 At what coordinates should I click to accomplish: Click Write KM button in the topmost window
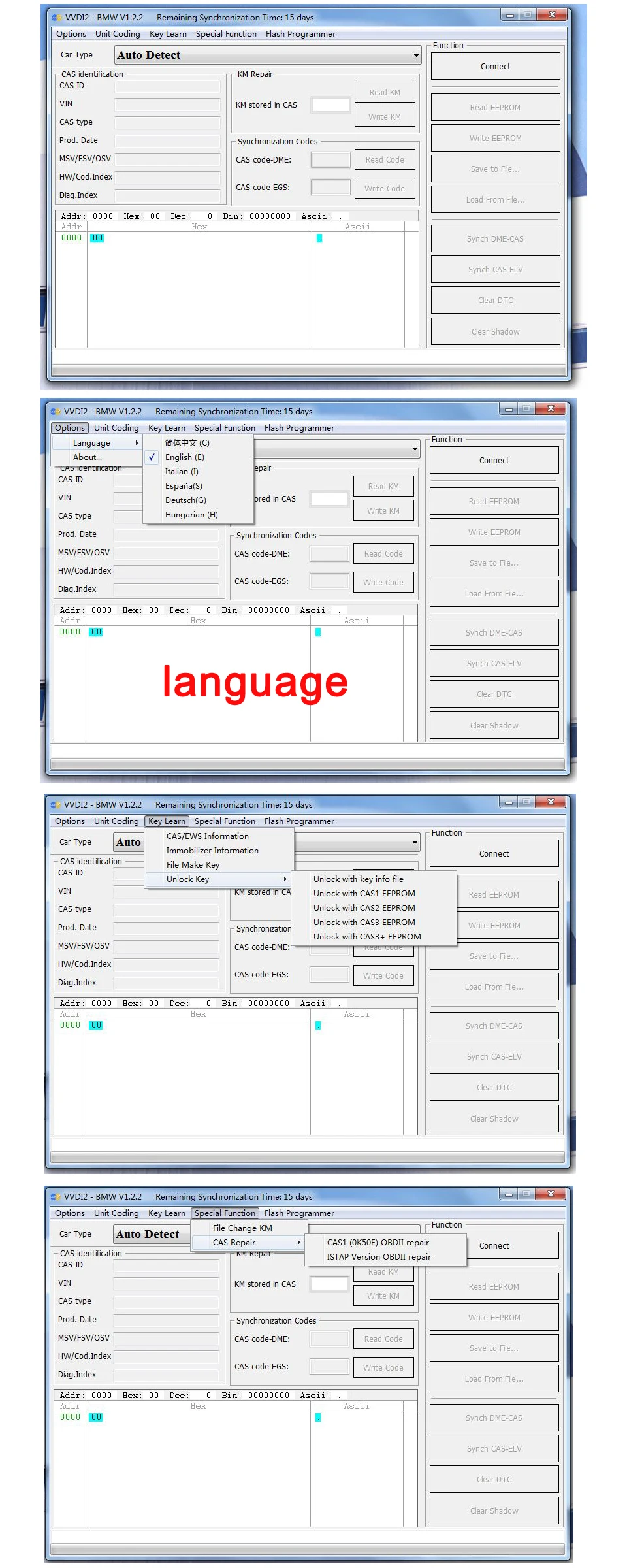click(x=385, y=117)
